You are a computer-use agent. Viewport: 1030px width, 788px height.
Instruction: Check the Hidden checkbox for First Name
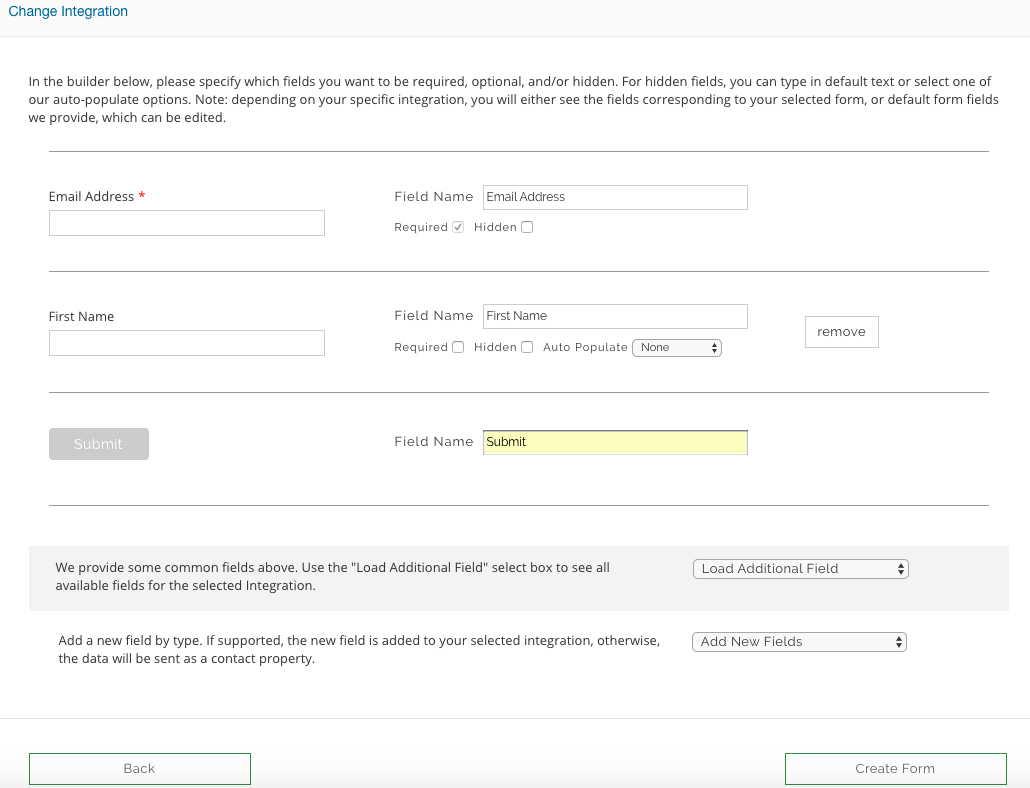(x=527, y=347)
